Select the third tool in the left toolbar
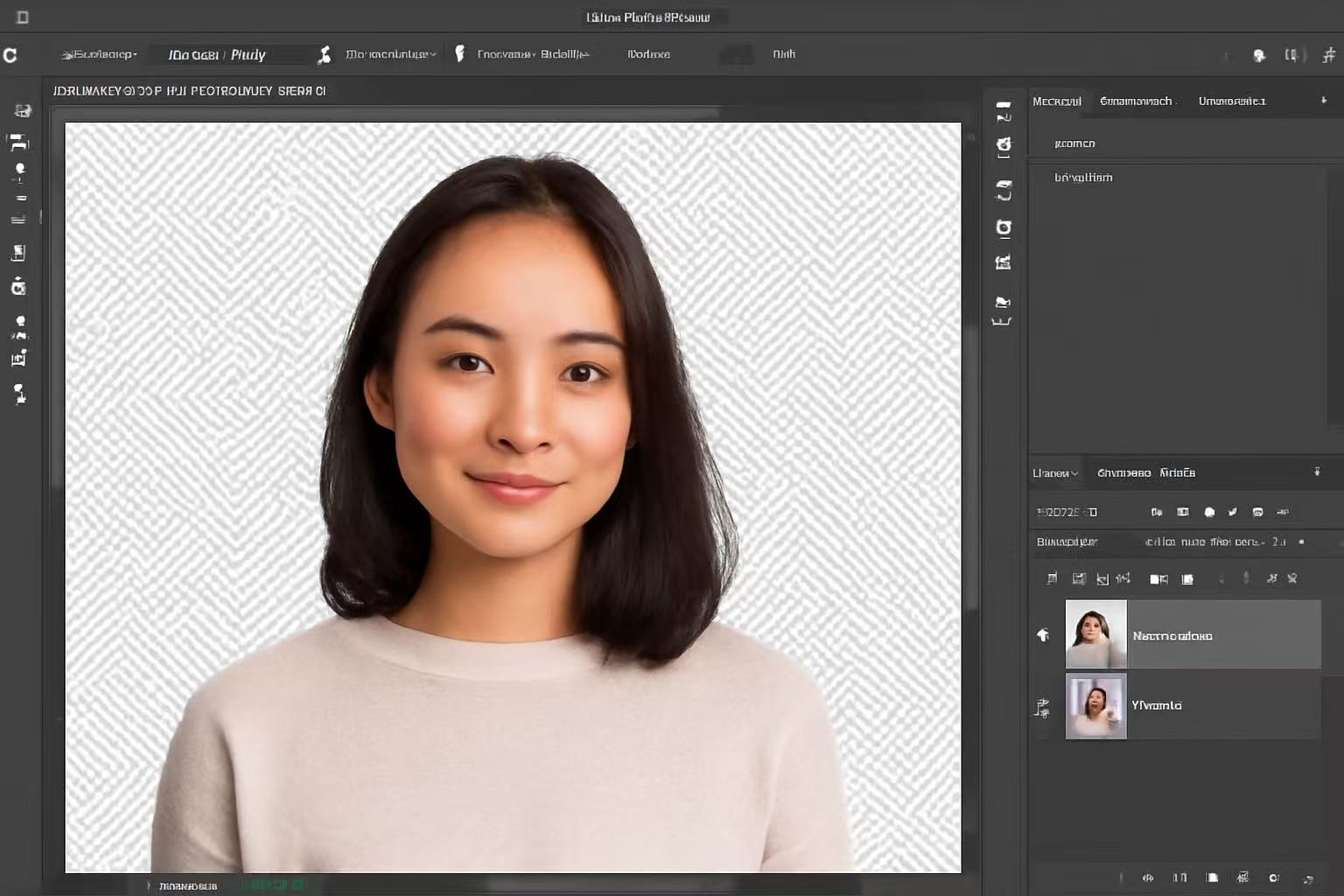This screenshot has height=896, width=1344. 19,171
